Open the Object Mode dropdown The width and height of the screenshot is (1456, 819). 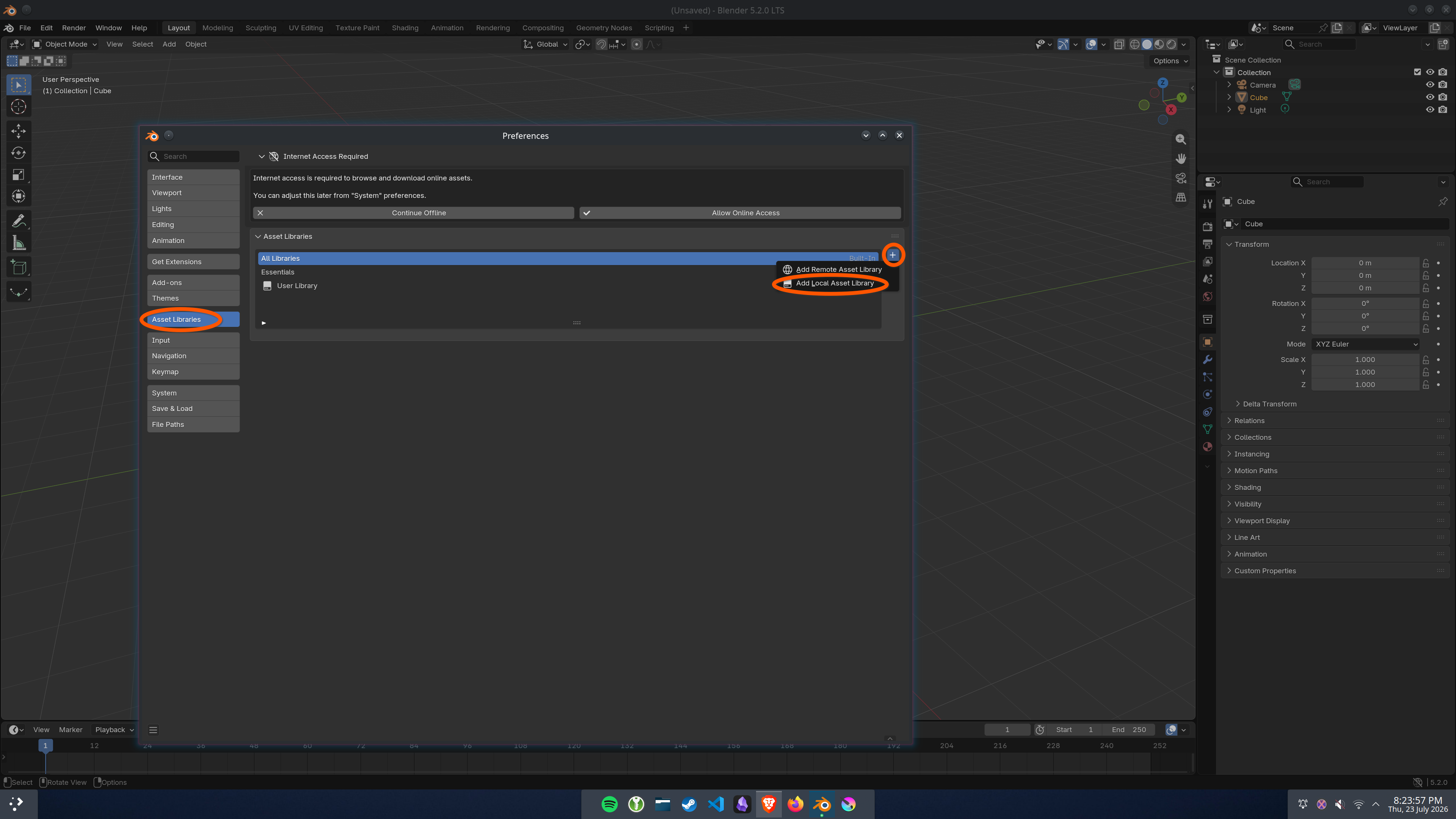click(64, 44)
